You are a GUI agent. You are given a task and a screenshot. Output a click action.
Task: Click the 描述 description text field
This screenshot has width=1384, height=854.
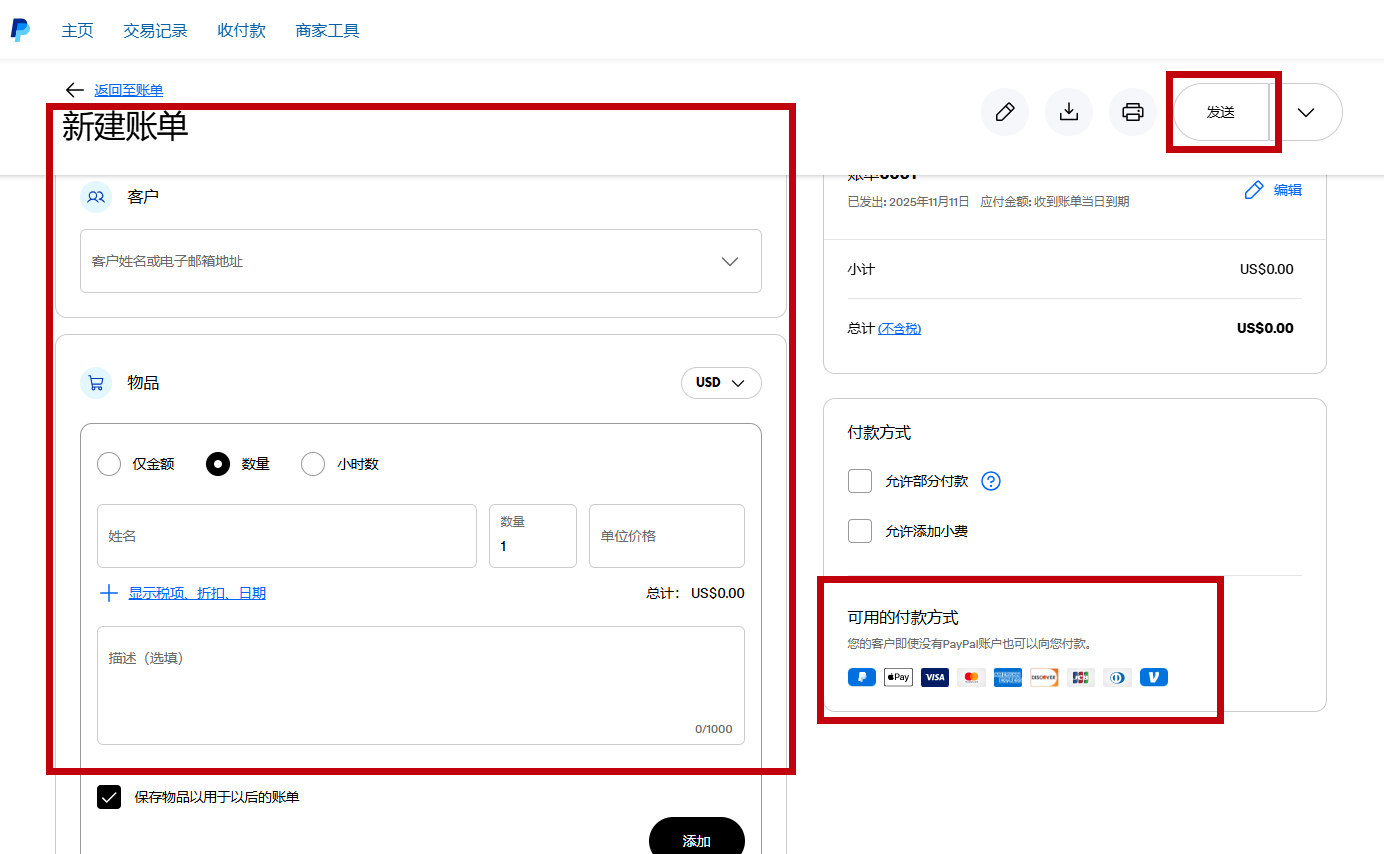tap(420, 685)
